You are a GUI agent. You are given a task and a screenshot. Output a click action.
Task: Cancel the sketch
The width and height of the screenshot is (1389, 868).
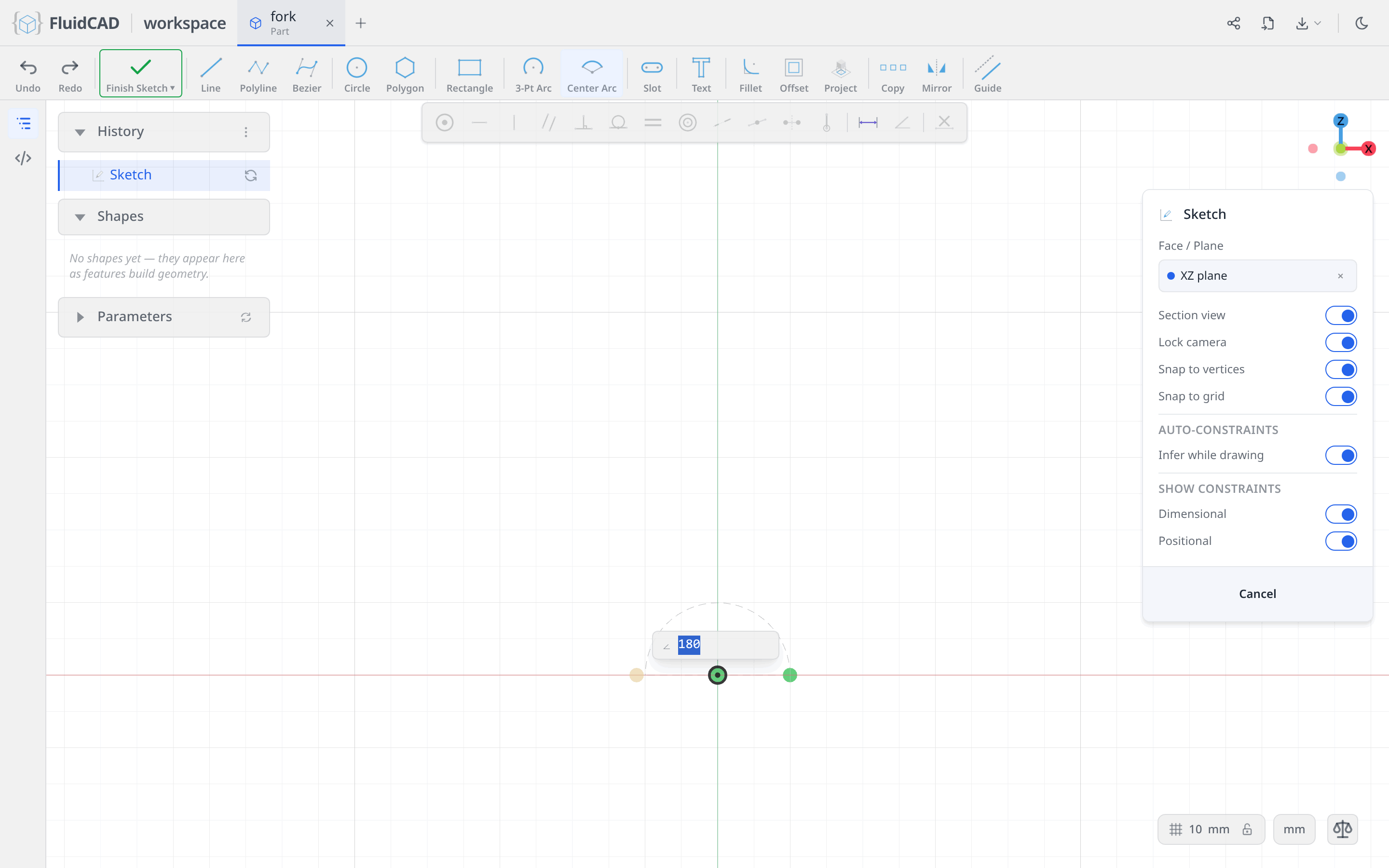(x=1257, y=594)
